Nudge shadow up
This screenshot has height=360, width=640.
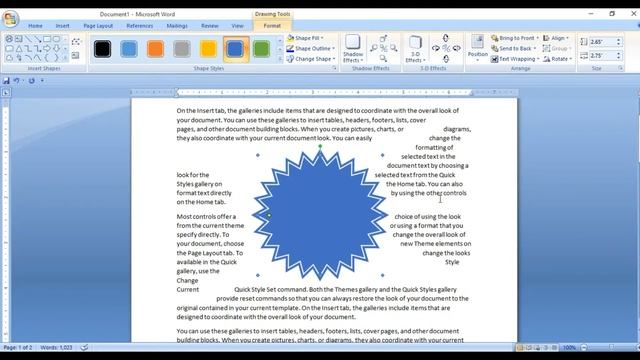[x=383, y=38]
